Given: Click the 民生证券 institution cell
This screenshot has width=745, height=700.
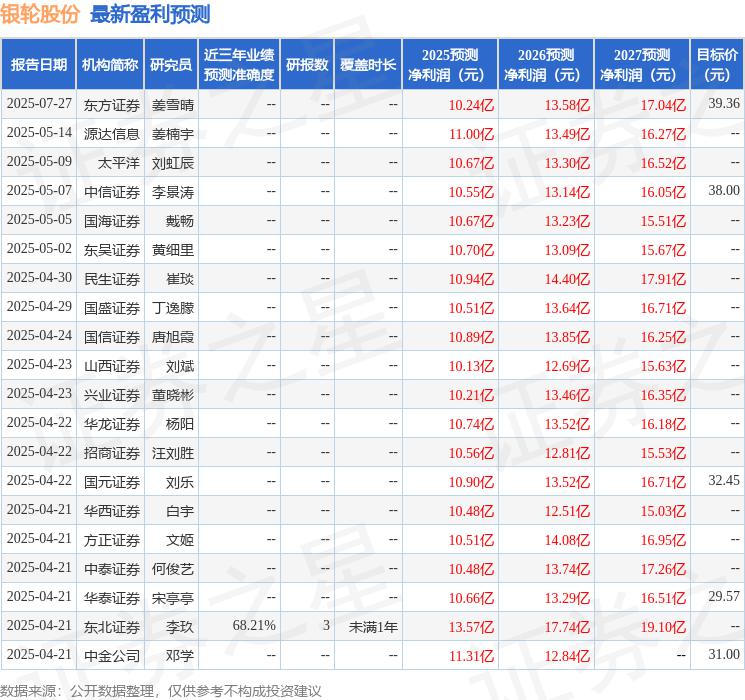Looking at the screenshot, I should tap(112, 279).
